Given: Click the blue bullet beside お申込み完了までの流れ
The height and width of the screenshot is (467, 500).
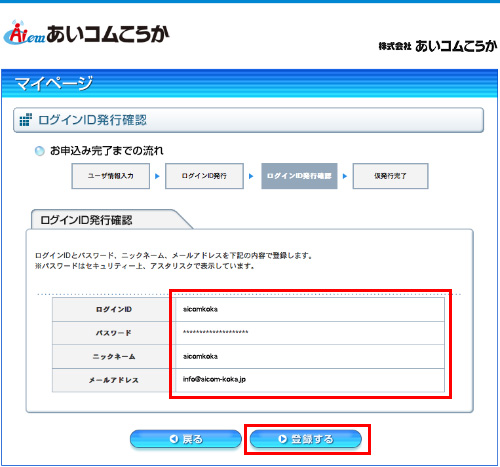Looking at the screenshot, I should pos(40,151).
